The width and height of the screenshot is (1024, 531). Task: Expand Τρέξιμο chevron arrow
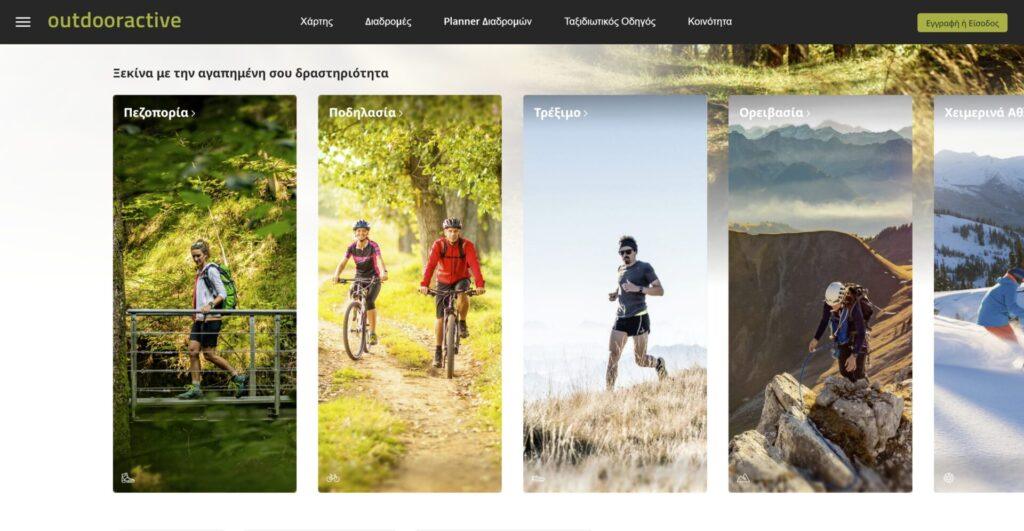(x=585, y=114)
